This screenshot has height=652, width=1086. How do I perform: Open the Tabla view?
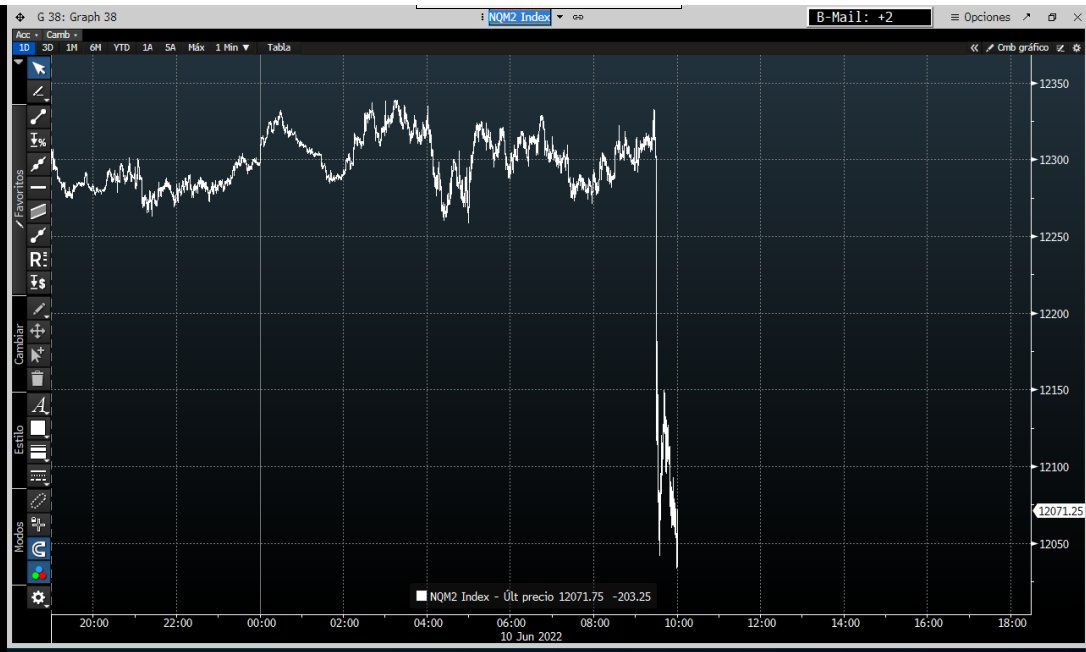pyautogui.click(x=279, y=47)
